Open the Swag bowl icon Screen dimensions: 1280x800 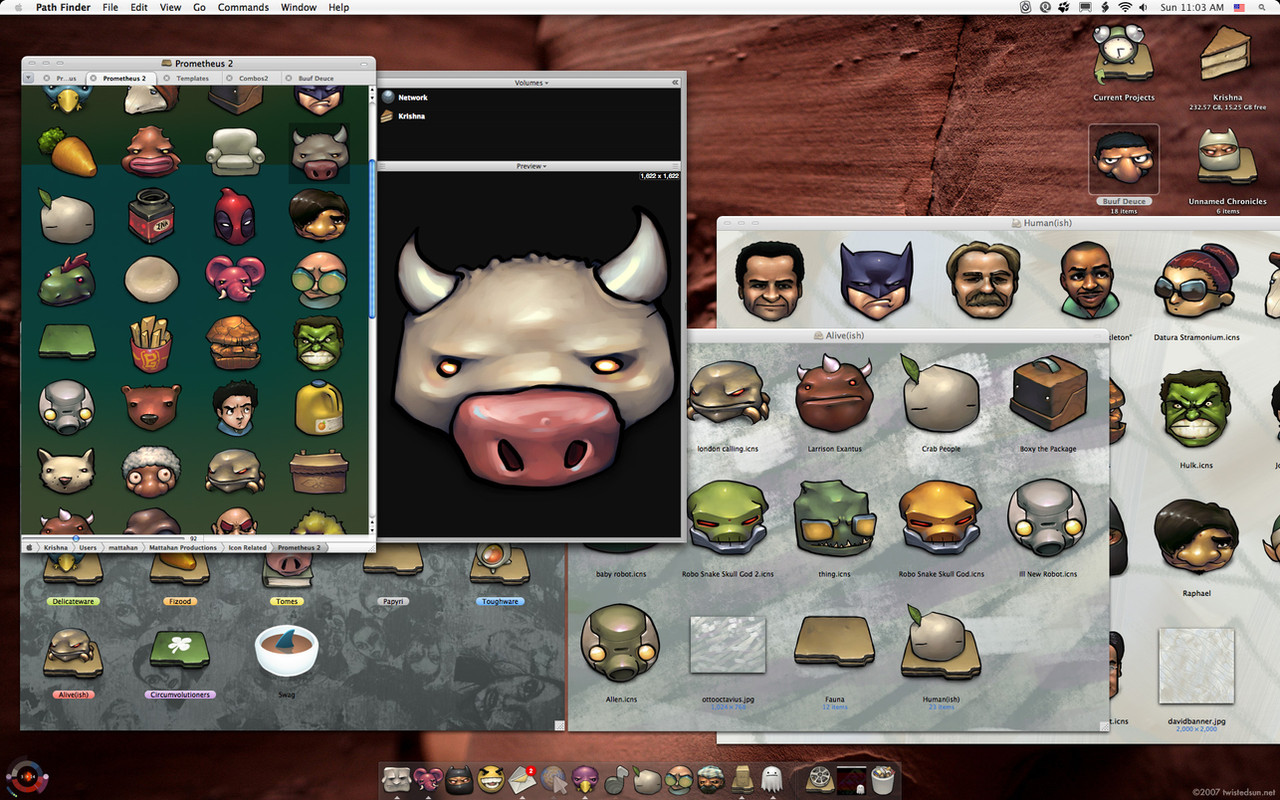[287, 652]
